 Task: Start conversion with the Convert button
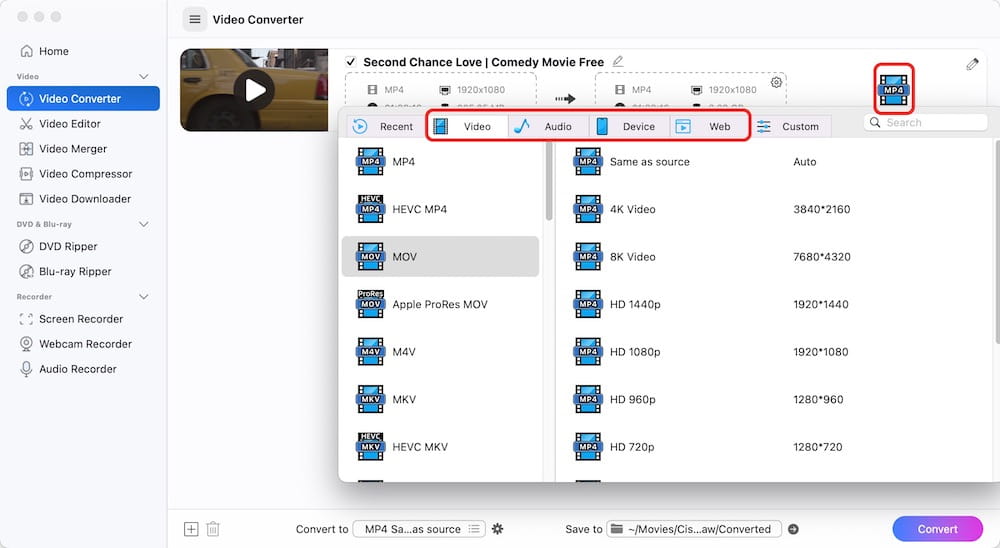(938, 529)
